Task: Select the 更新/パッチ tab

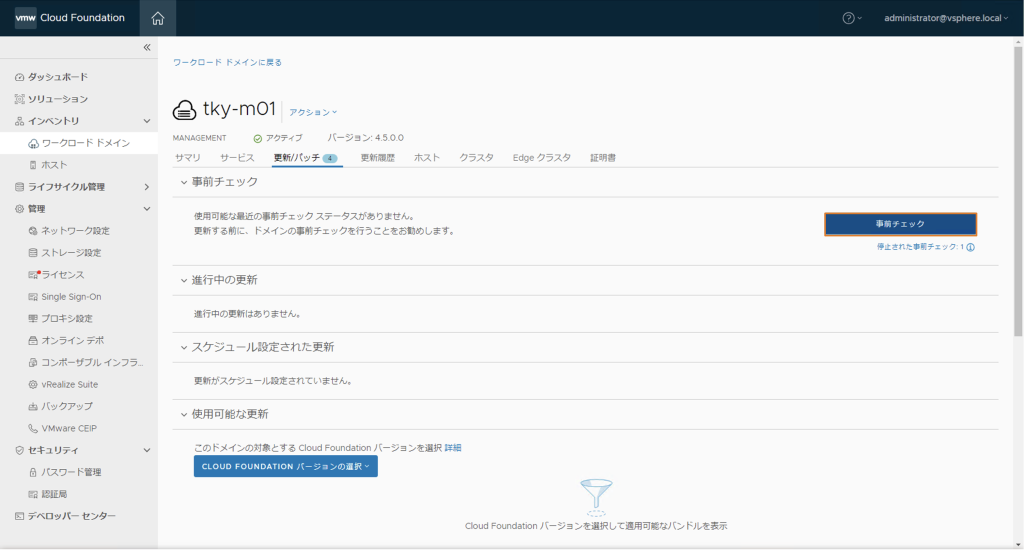Action: click(x=307, y=158)
